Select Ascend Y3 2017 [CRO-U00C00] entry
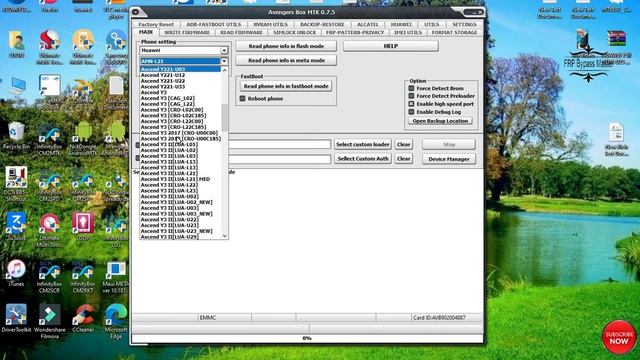Viewport: 640px width, 360px height. (180, 133)
